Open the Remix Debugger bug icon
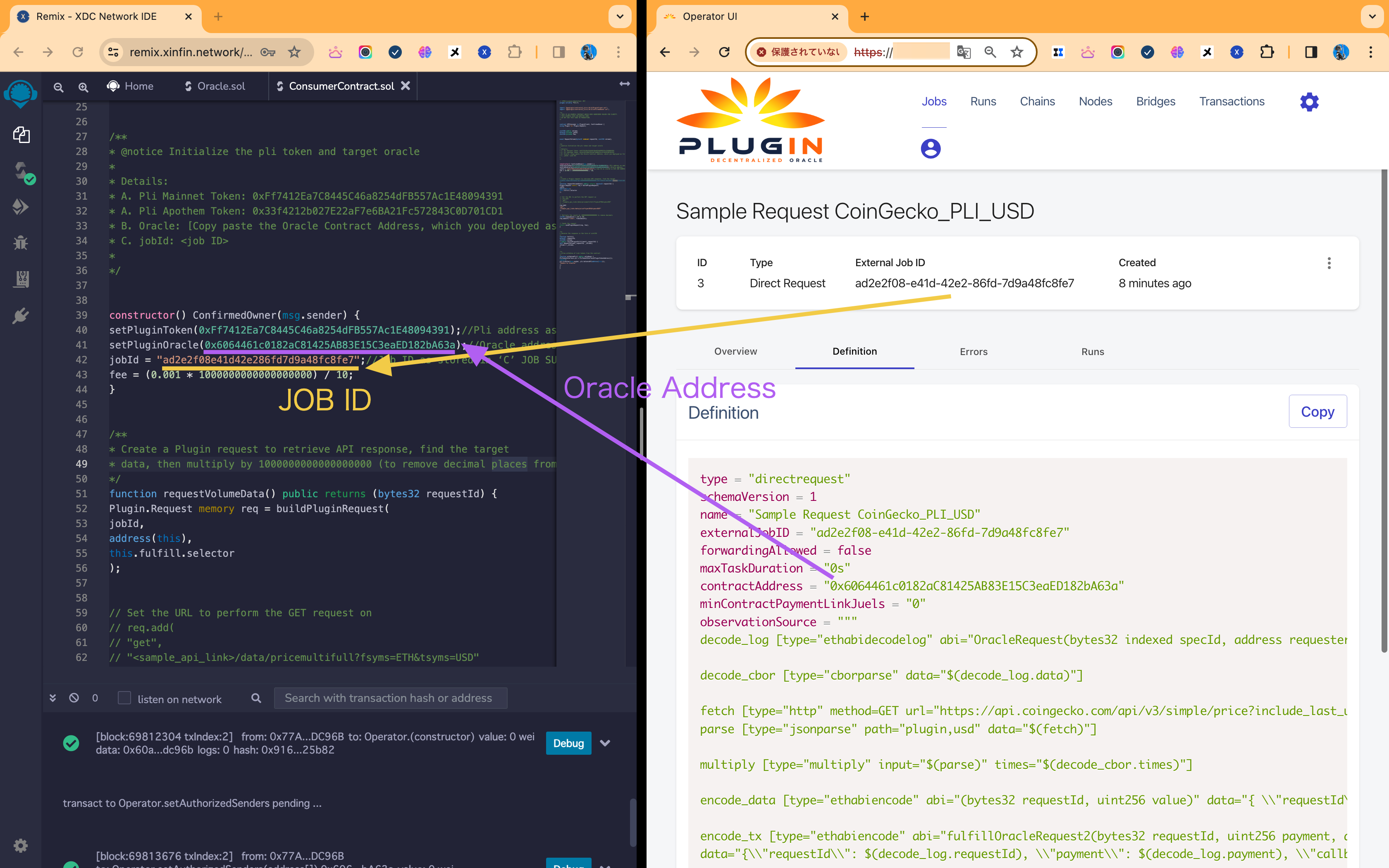Viewport: 1389px width, 868px height. click(21, 243)
